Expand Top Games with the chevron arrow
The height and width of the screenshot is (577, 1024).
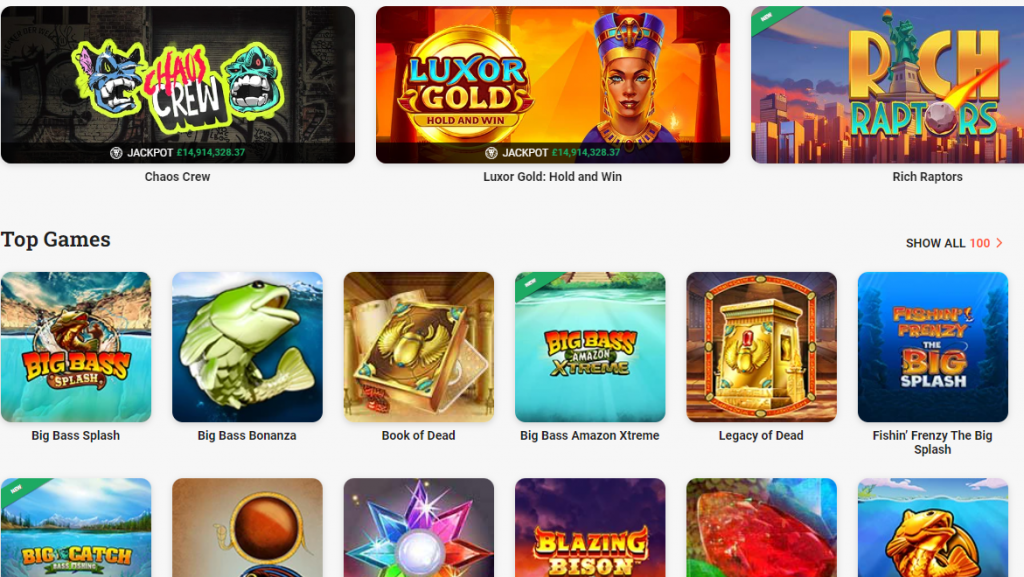pos(999,243)
